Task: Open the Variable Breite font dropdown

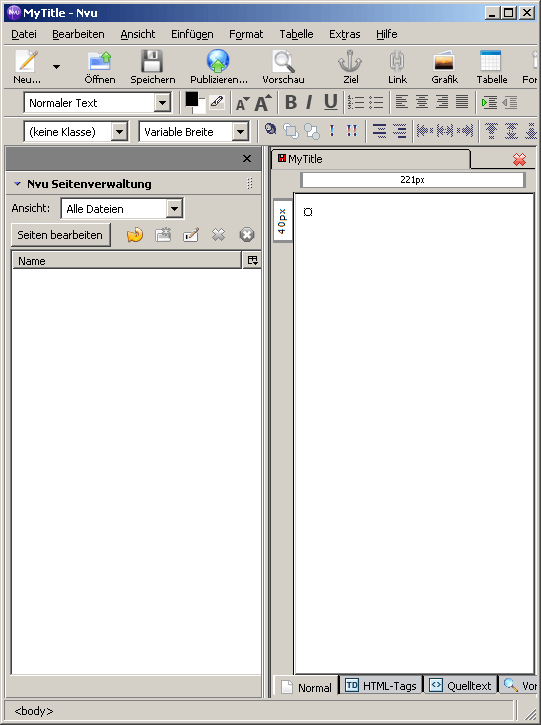Action: point(240,132)
